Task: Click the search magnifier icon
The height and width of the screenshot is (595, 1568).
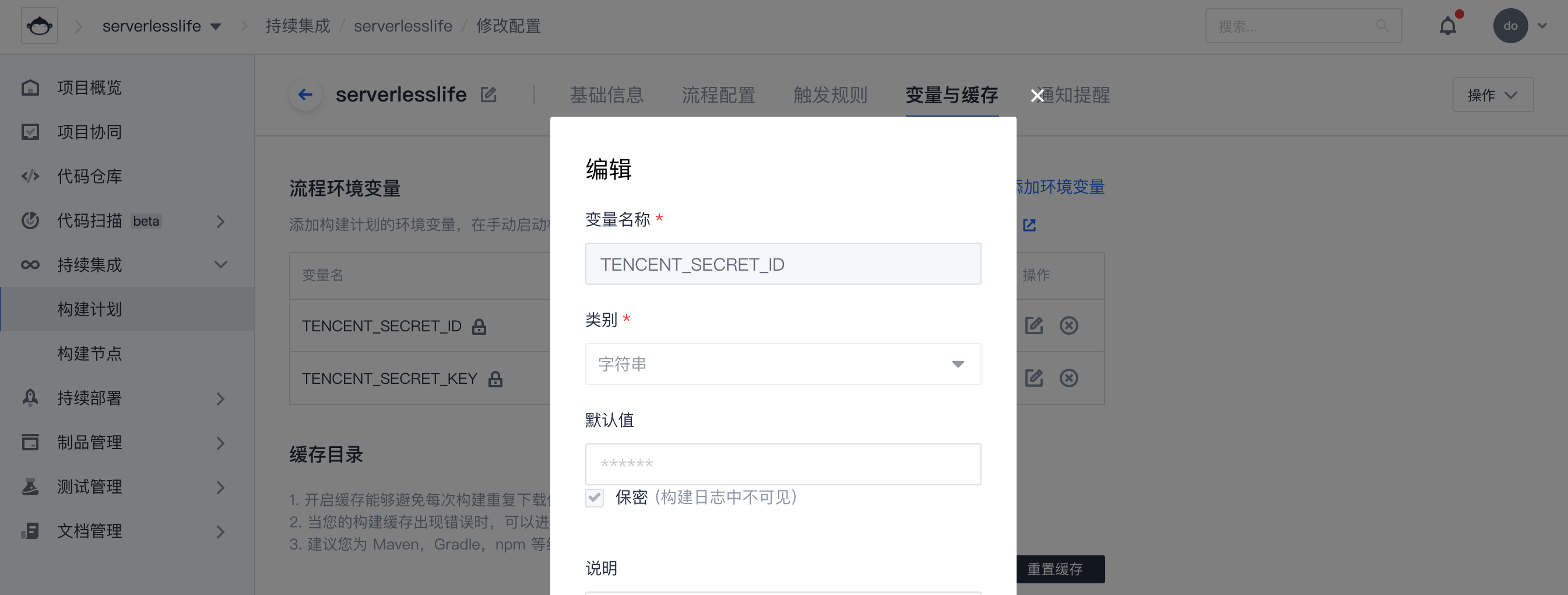Action: pos(1383,26)
